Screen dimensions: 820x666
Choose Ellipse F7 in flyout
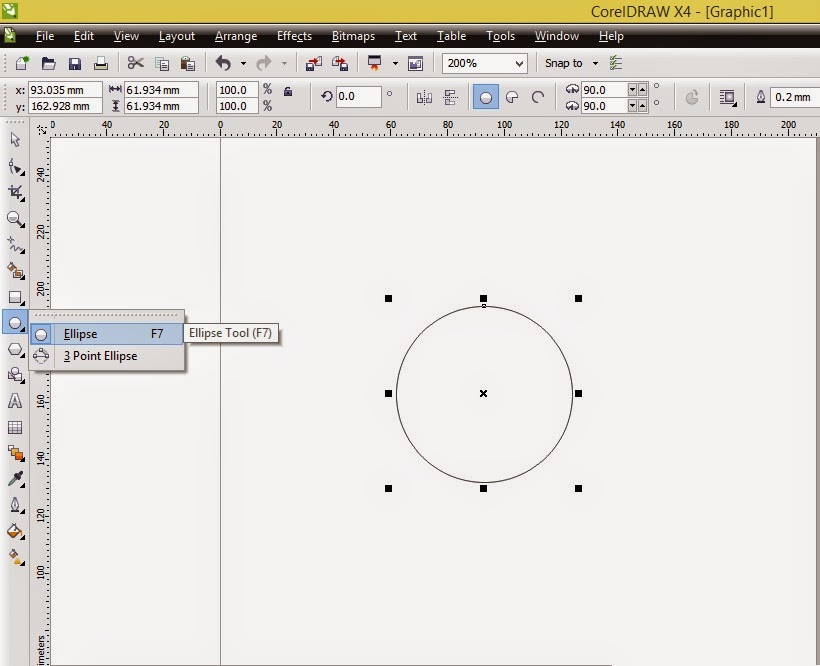point(107,334)
